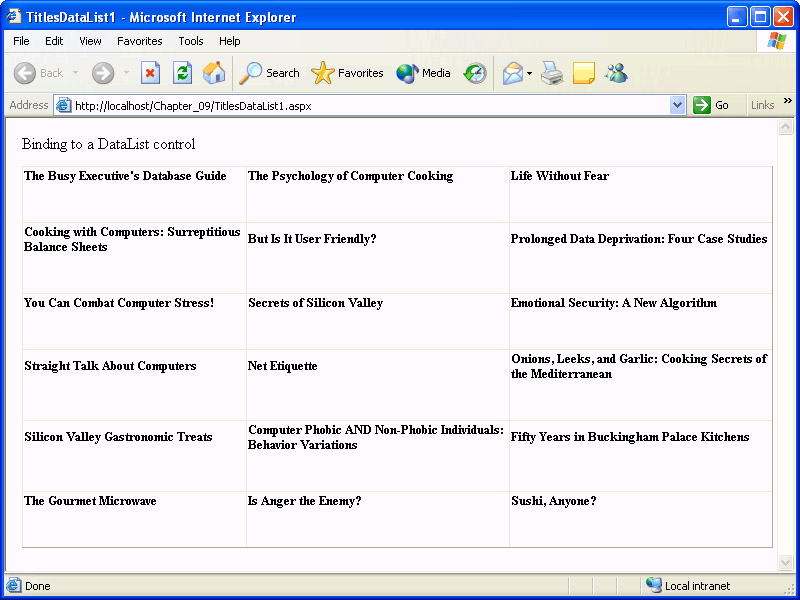Refresh the page with the Refresh icon

[182, 73]
